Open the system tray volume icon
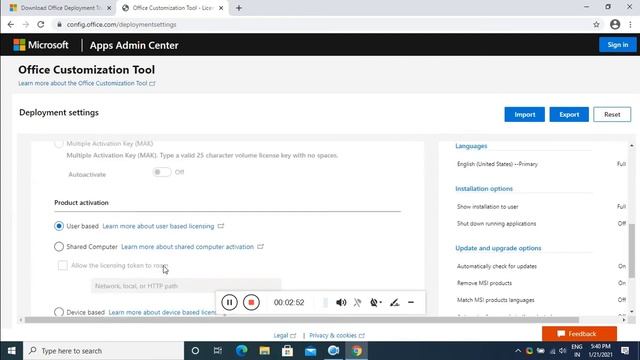 [562, 351]
